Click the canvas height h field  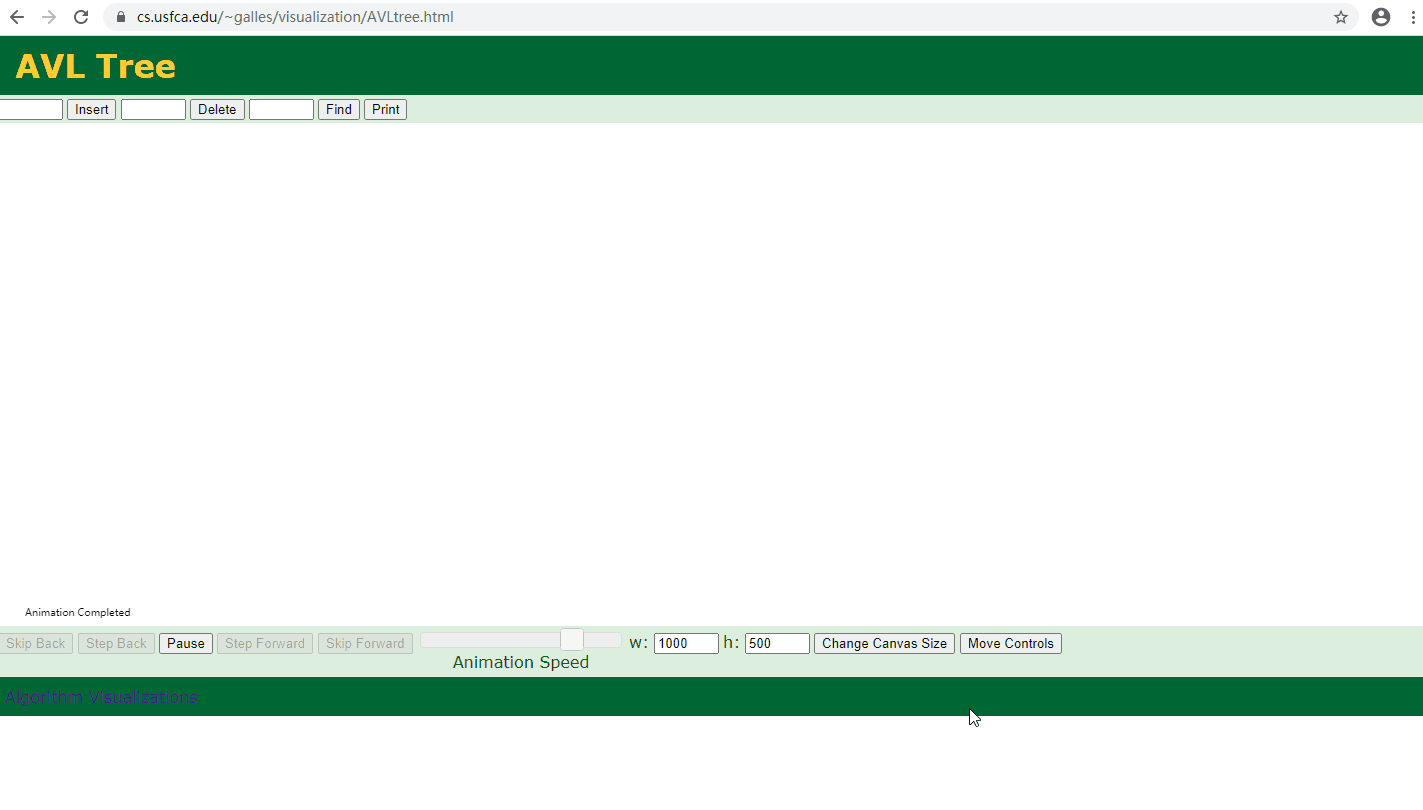click(x=777, y=643)
